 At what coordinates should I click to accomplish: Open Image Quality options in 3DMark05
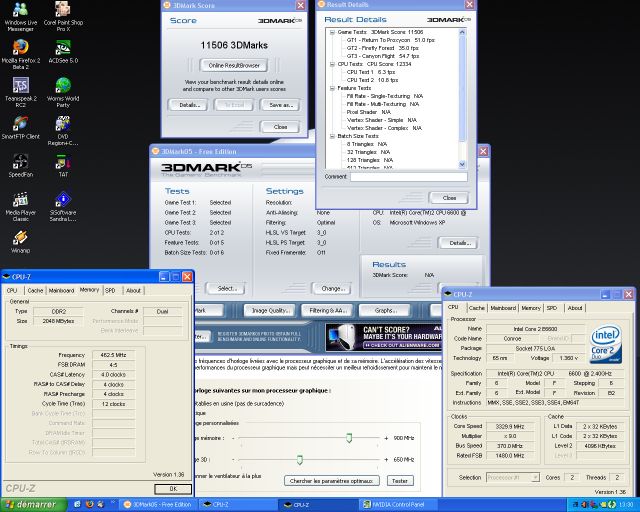click(x=269, y=311)
